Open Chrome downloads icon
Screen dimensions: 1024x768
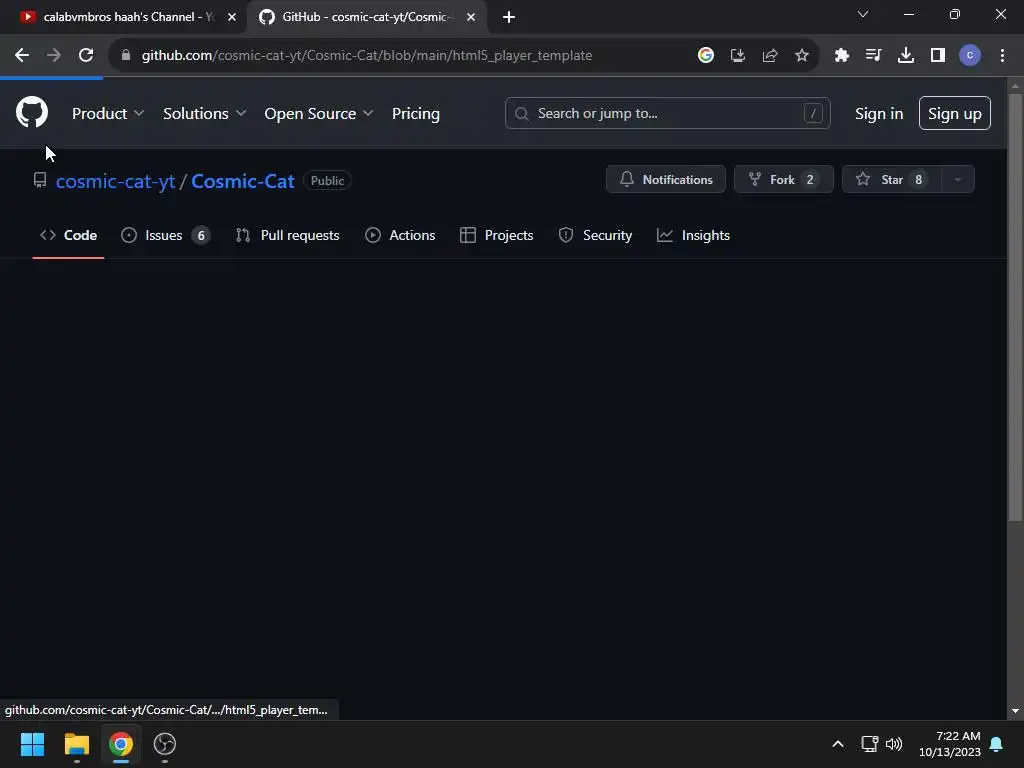click(905, 56)
